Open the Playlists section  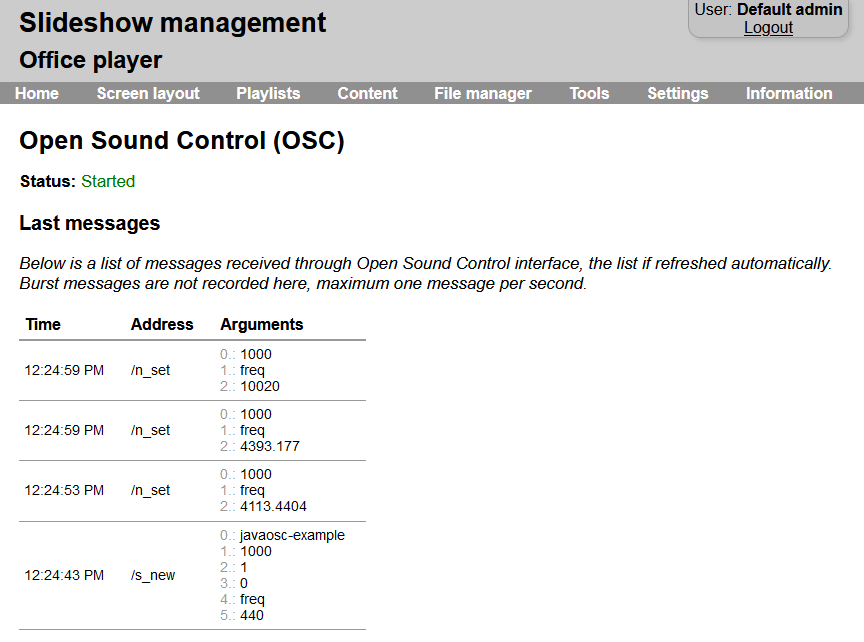(x=268, y=93)
